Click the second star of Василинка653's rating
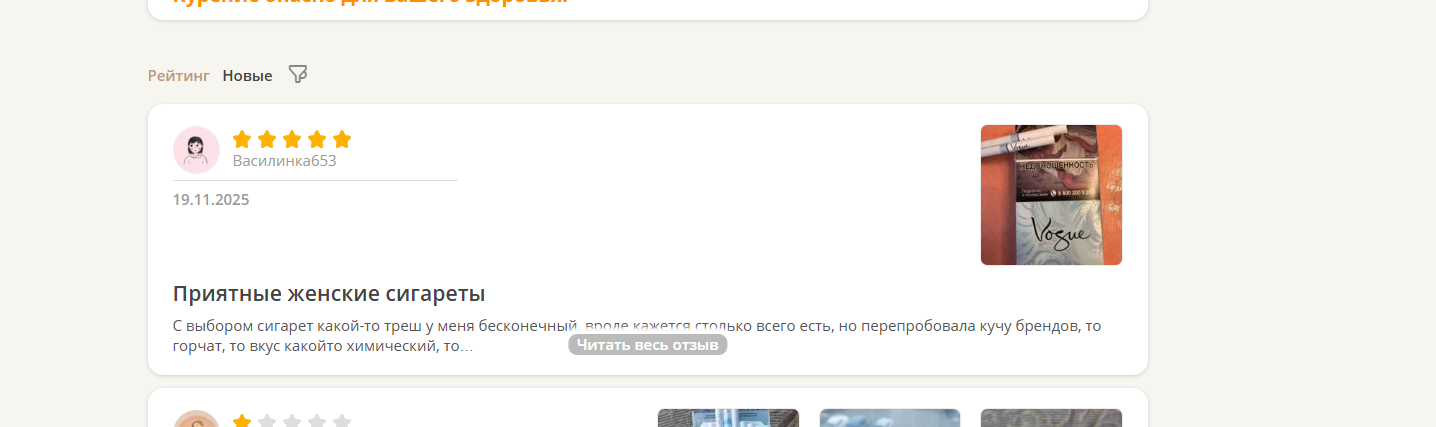Viewport: 1436px width, 427px height. pos(267,139)
